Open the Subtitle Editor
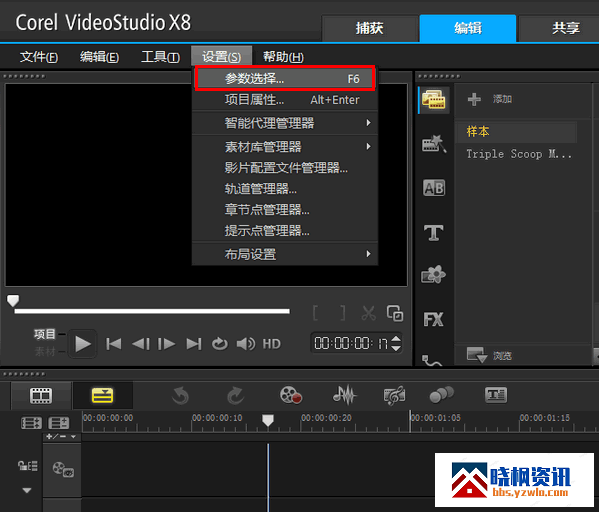Image resolution: width=599 pixels, height=512 pixels. click(x=496, y=395)
